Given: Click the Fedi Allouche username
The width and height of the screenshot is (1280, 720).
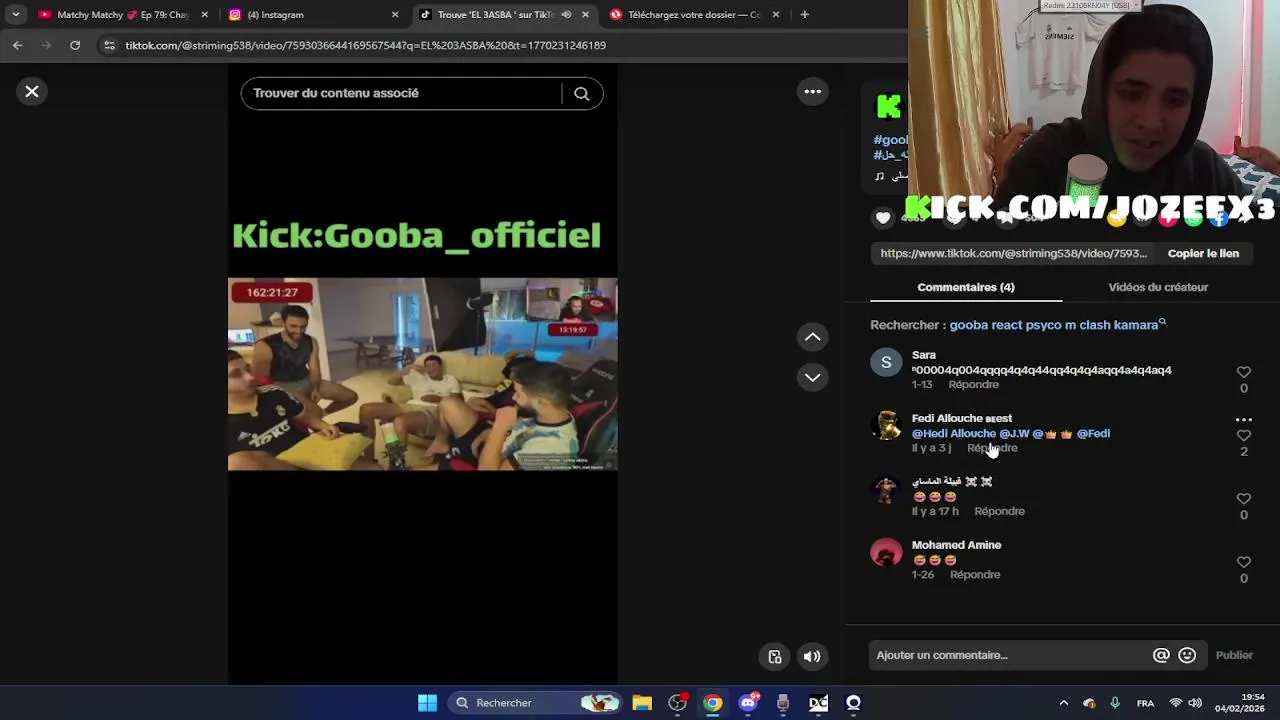Looking at the screenshot, I should pos(961,418).
